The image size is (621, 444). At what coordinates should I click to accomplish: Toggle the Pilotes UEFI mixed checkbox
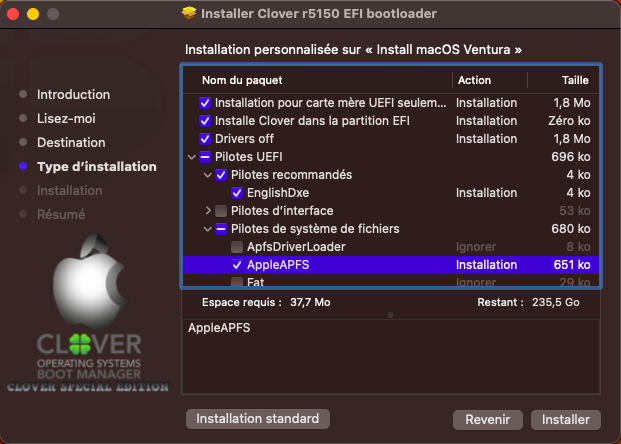[205, 157]
